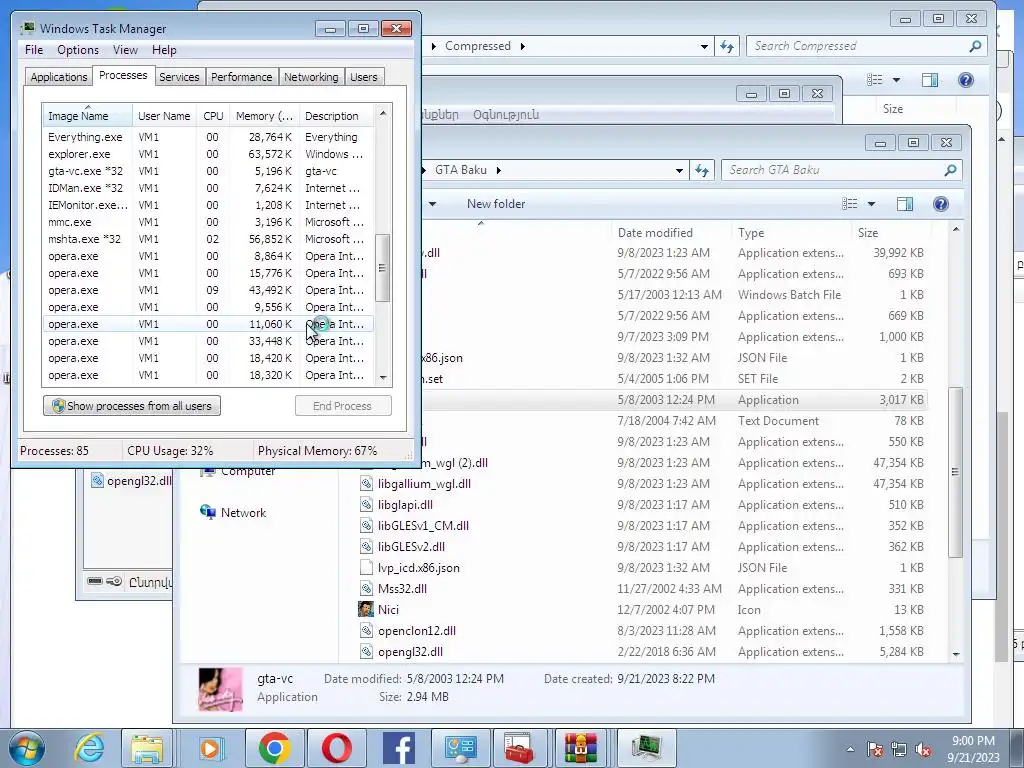This screenshot has height=768, width=1024.
Task: Click in the Search Compressed field
Action: click(858, 46)
